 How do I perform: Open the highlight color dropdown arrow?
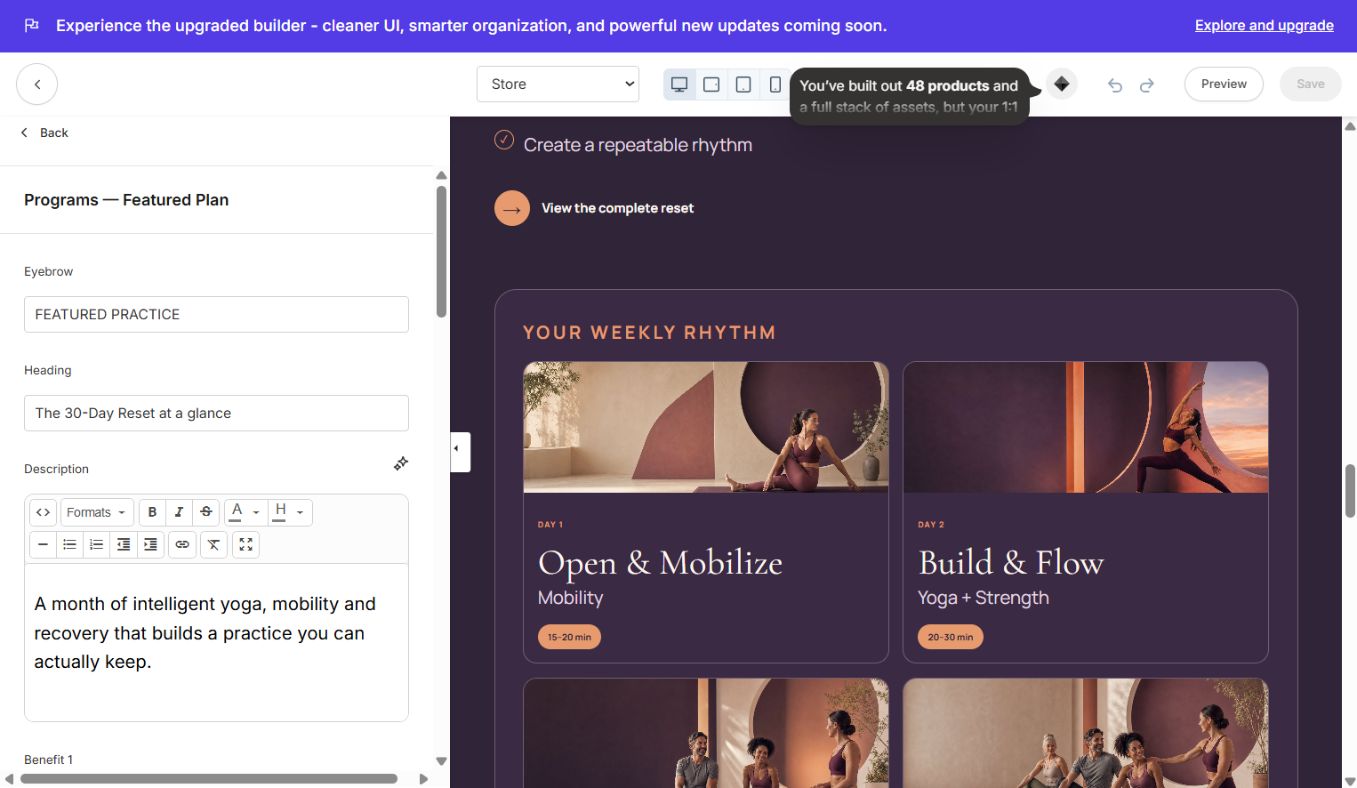click(300, 513)
